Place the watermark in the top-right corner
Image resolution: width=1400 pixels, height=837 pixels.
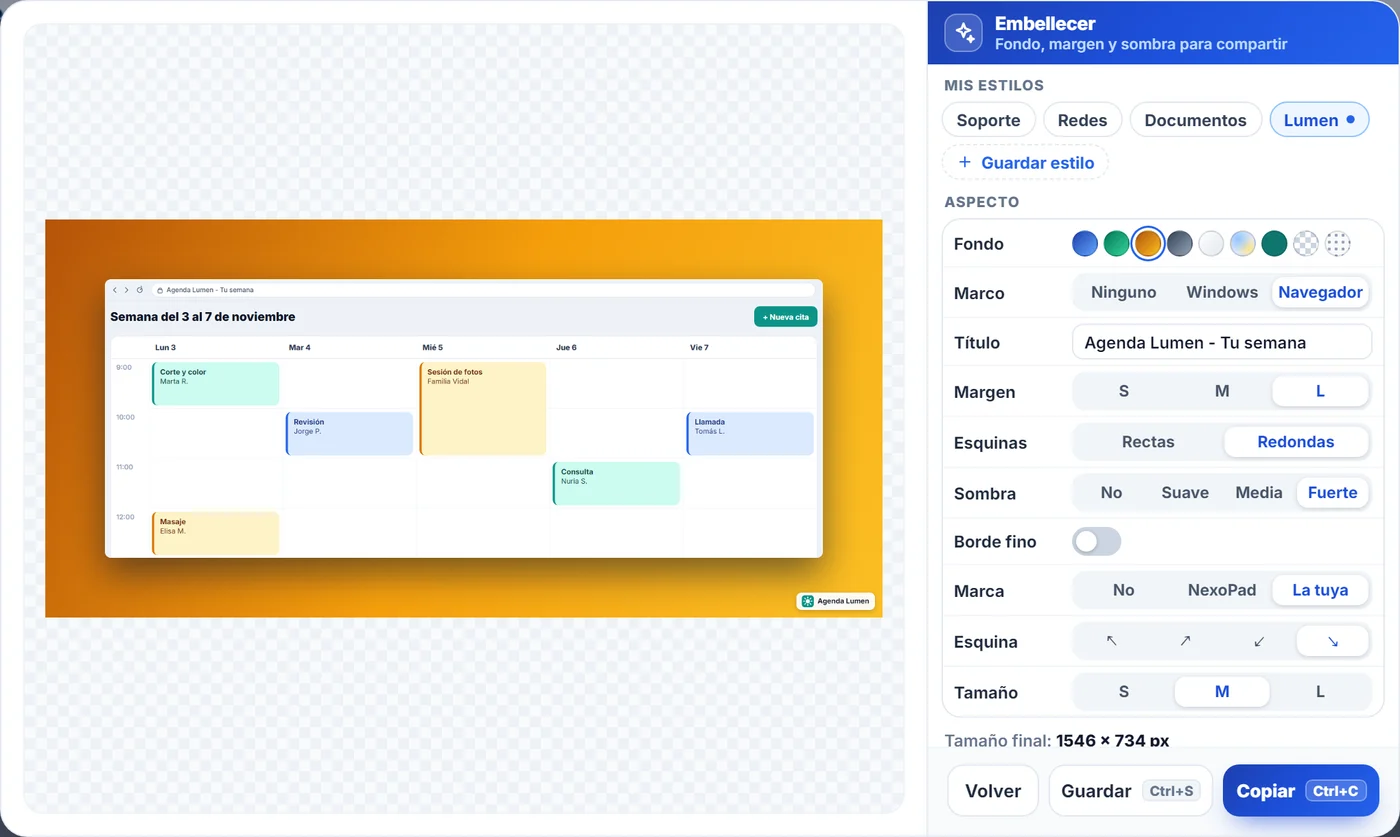point(1185,641)
